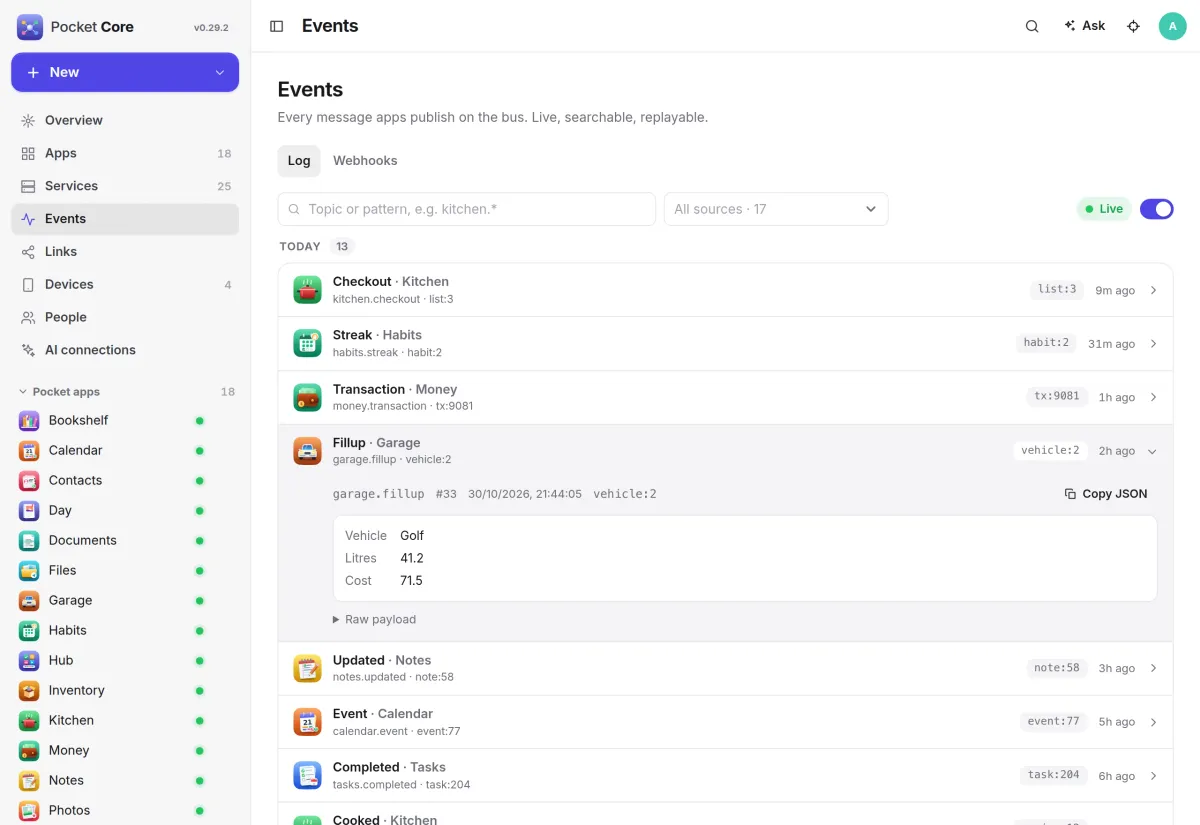1200x825 pixels.
Task: Open the Documents app in sidebar
Action: point(125,540)
